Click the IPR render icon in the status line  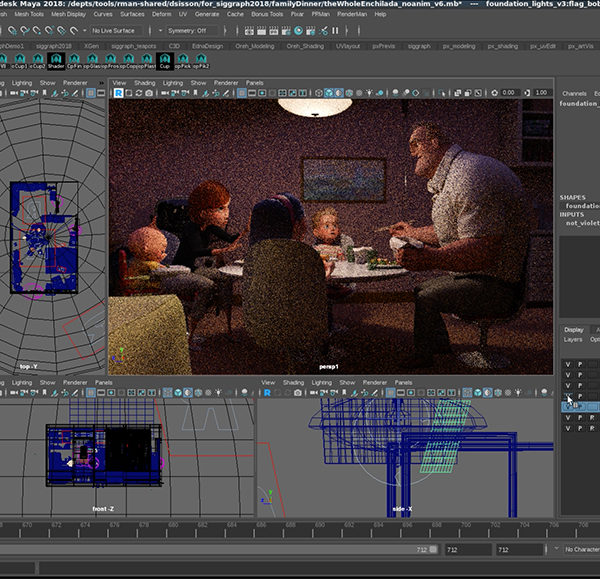[x=274, y=31]
